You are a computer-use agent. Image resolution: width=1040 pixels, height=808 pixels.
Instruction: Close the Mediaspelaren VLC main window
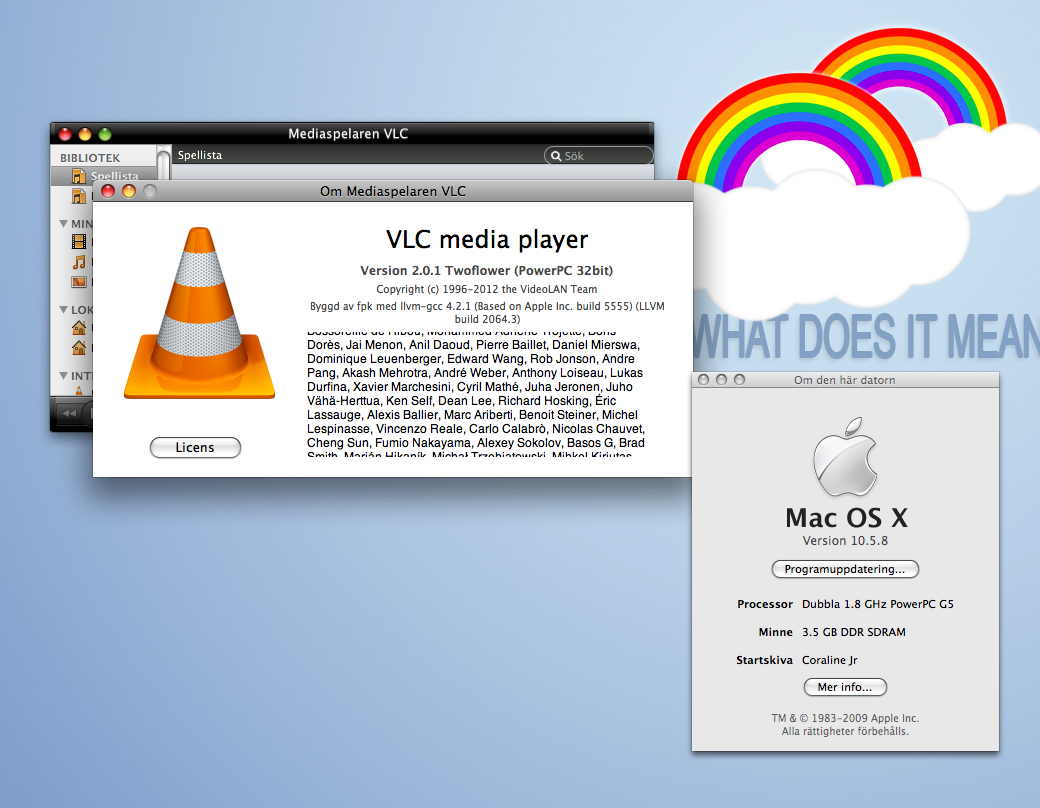click(65, 134)
